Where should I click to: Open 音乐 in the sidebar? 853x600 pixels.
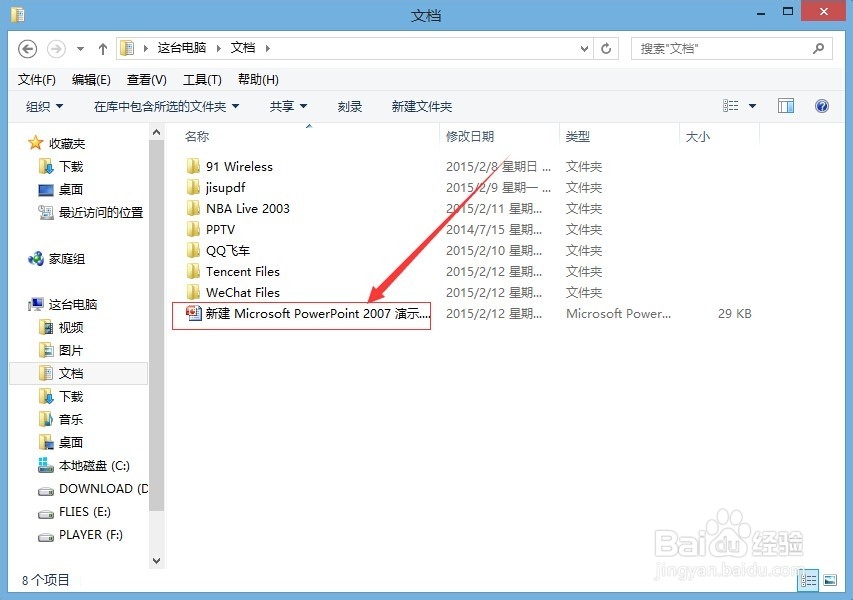[61, 419]
